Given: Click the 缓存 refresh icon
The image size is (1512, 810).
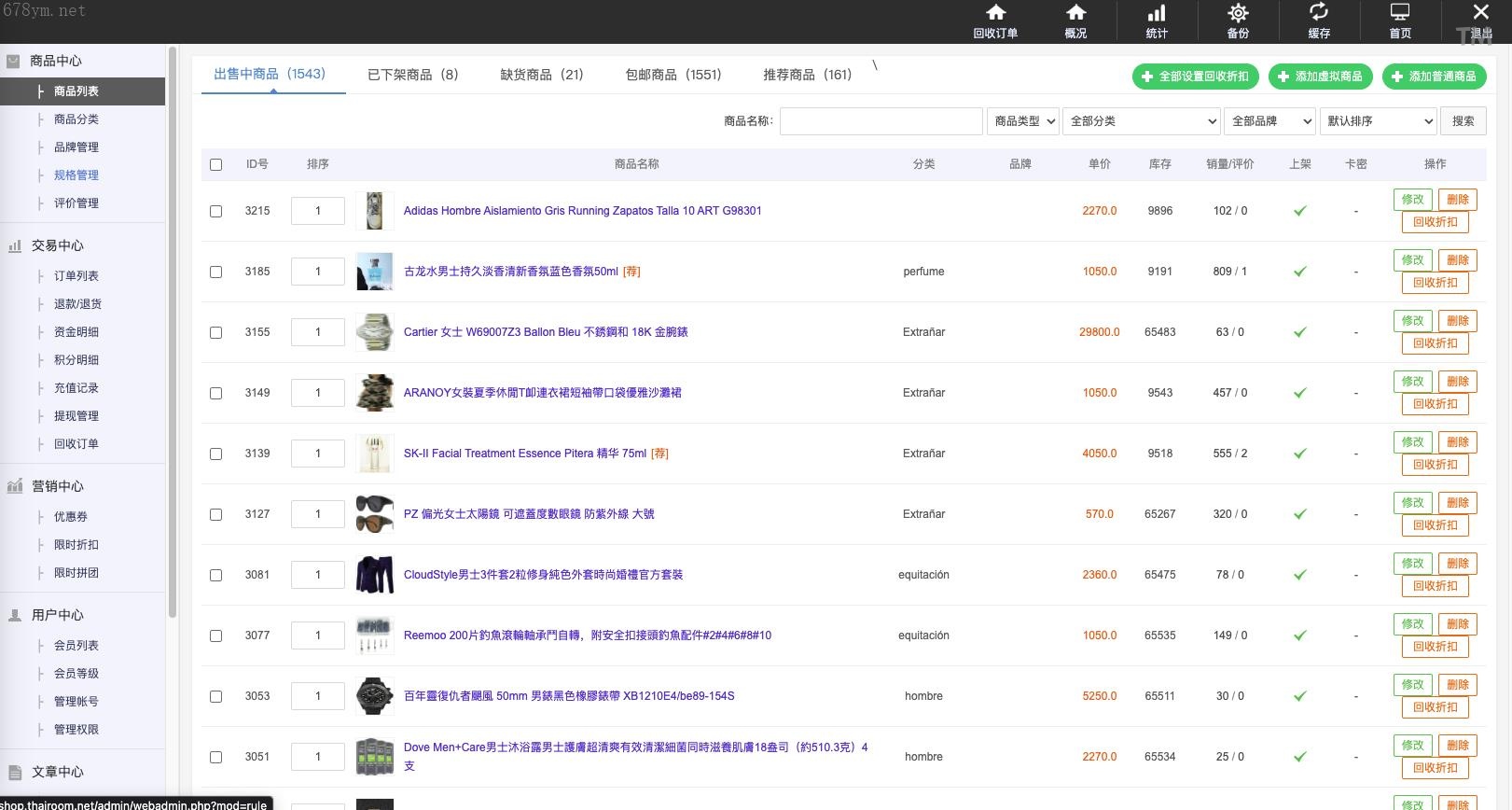Looking at the screenshot, I should click(1319, 12).
